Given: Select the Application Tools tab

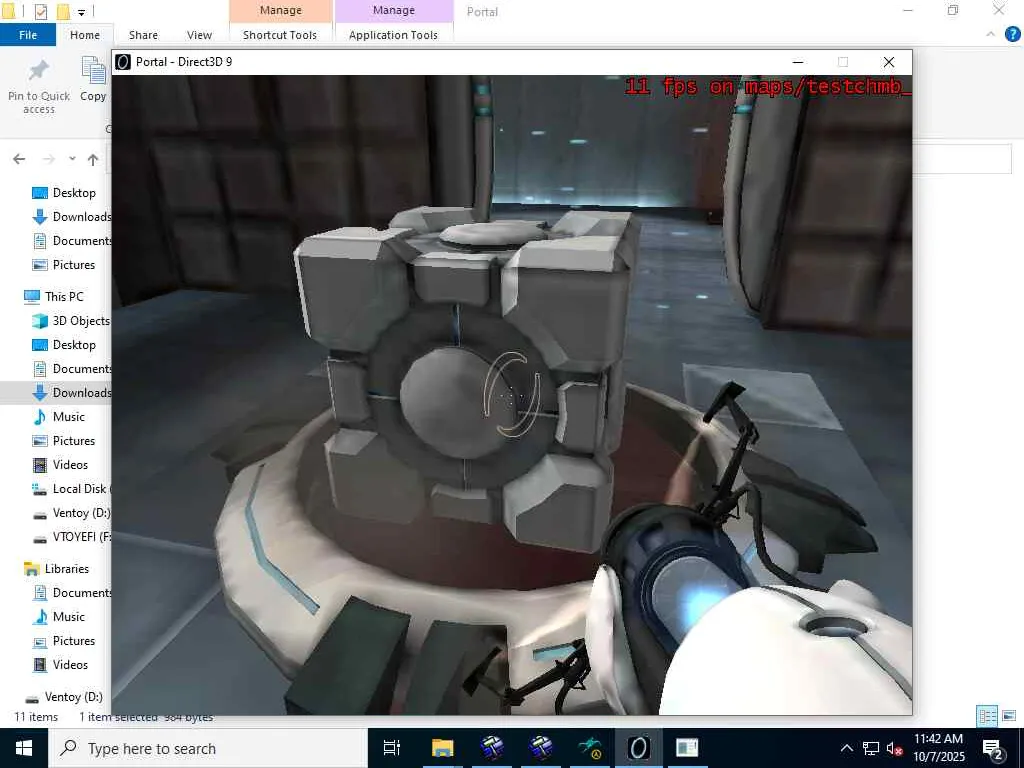Looking at the screenshot, I should tap(393, 35).
